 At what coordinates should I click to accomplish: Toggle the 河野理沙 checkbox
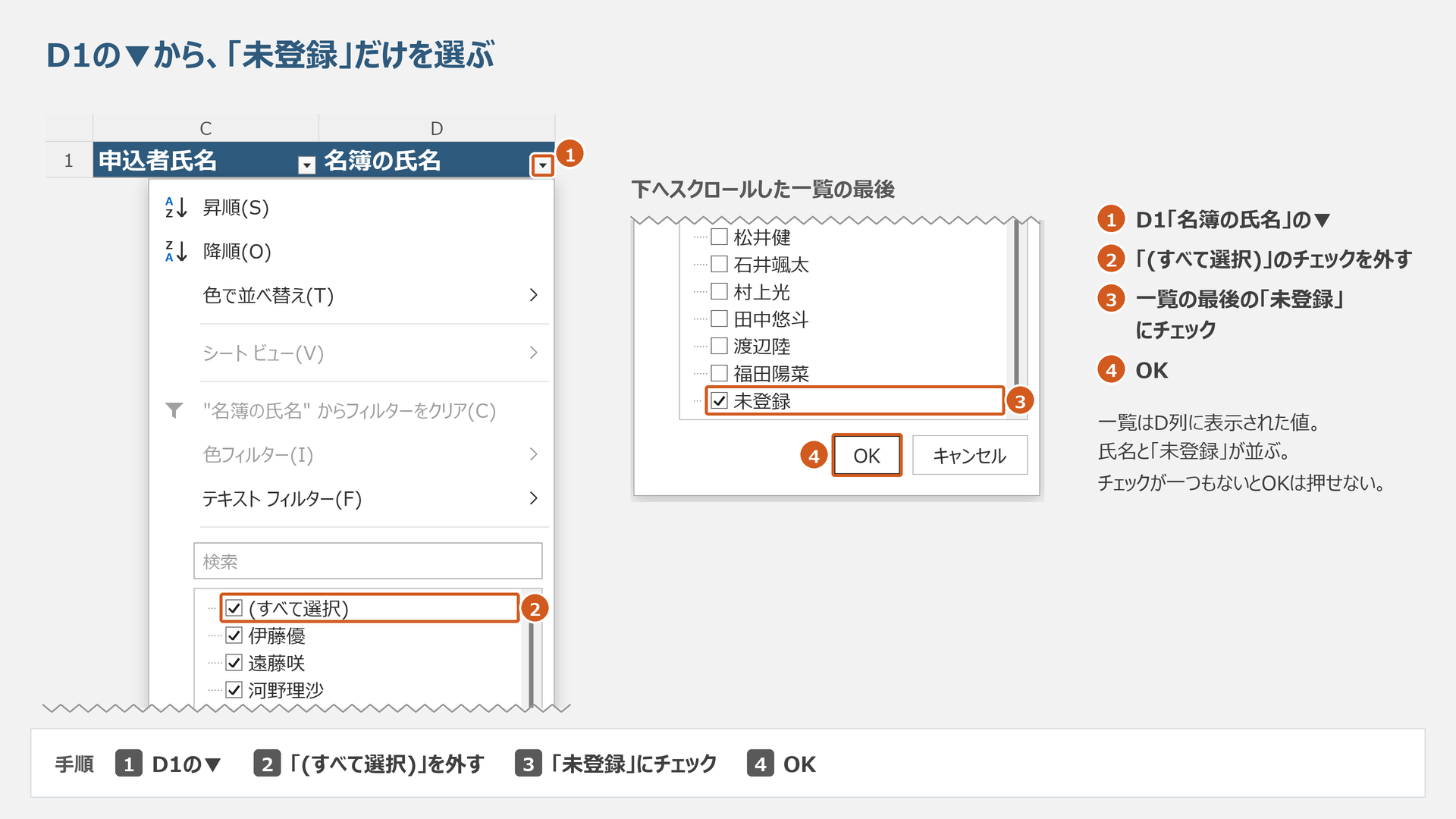[x=234, y=690]
